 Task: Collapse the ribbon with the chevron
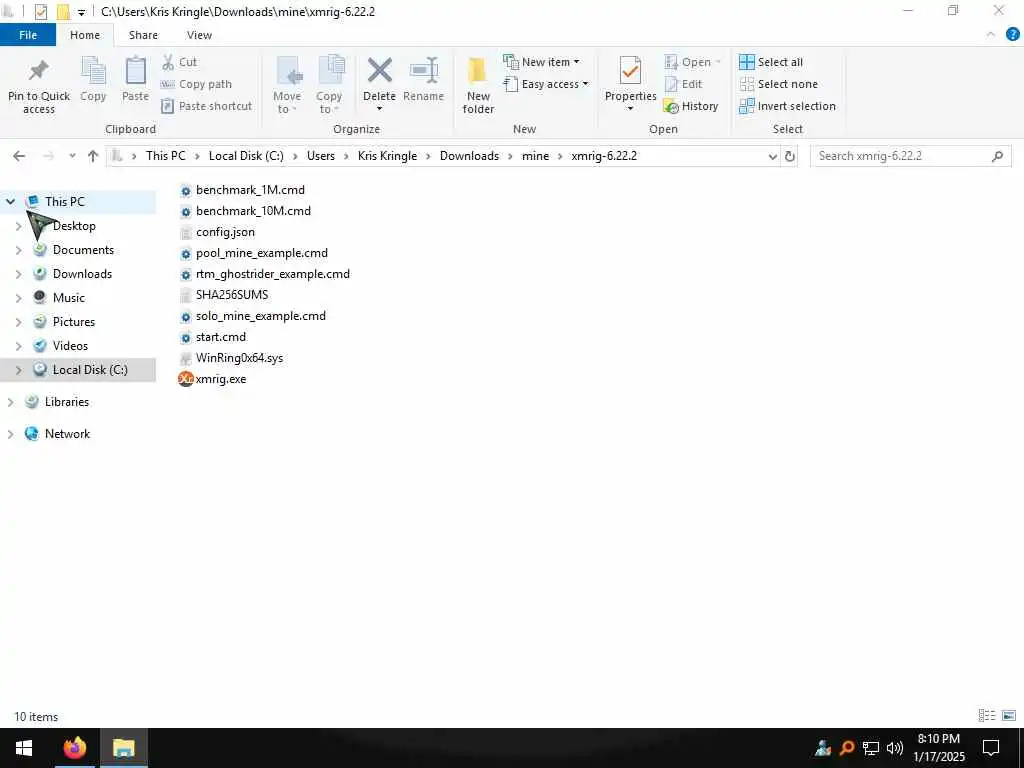[991, 35]
